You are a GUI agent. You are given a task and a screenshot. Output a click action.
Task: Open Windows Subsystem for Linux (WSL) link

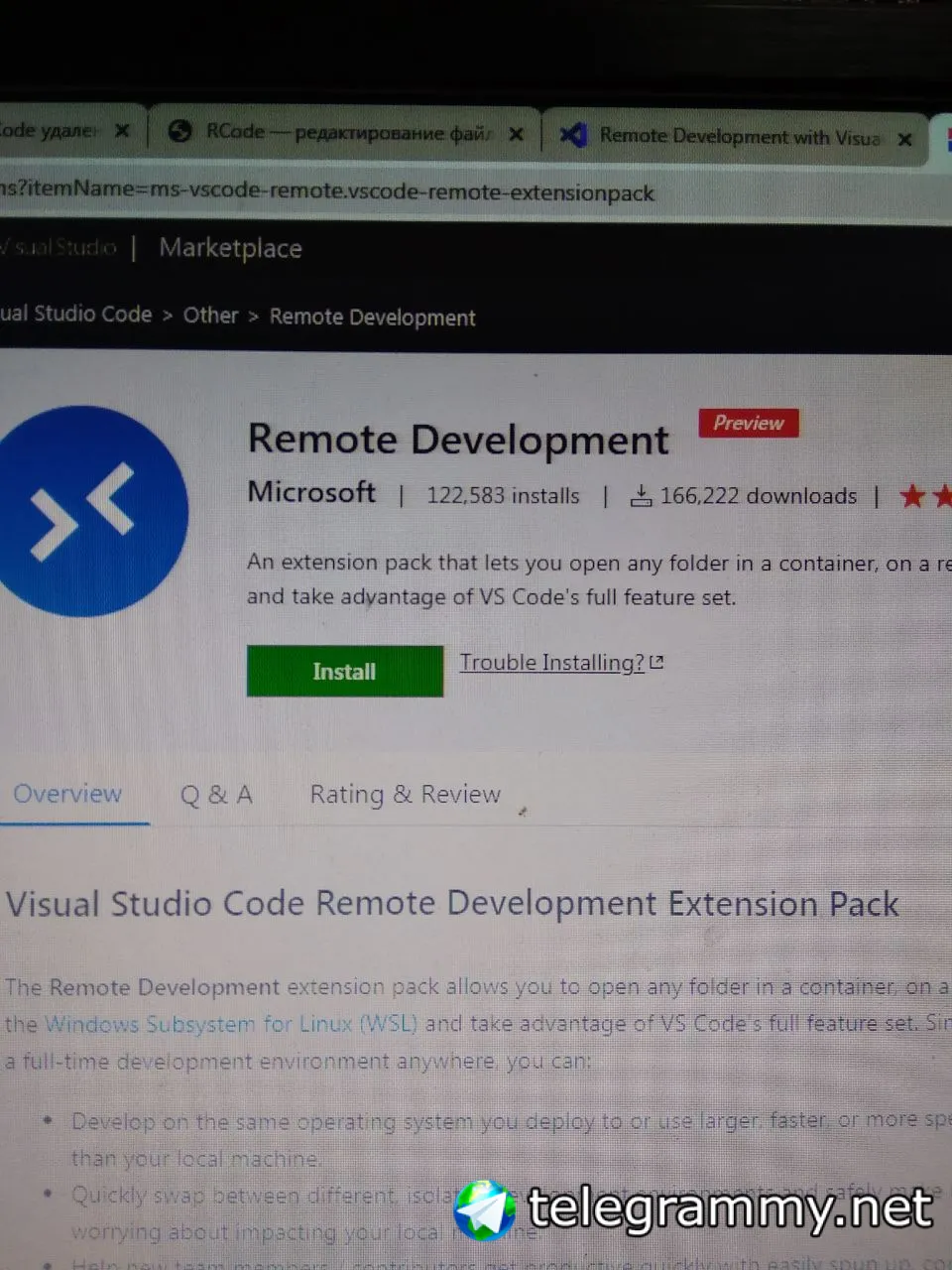click(231, 1024)
